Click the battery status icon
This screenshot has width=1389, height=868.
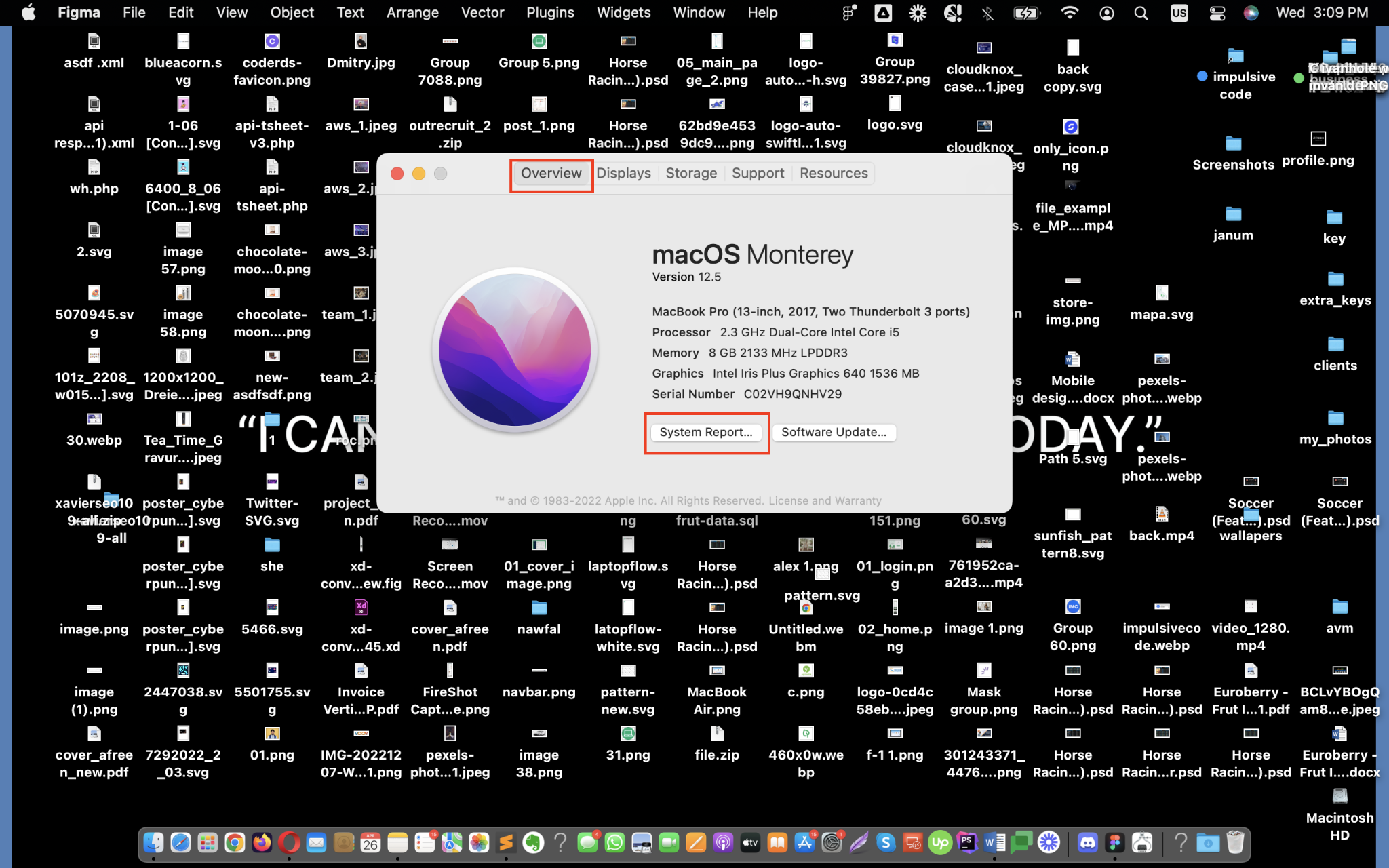tap(1026, 12)
